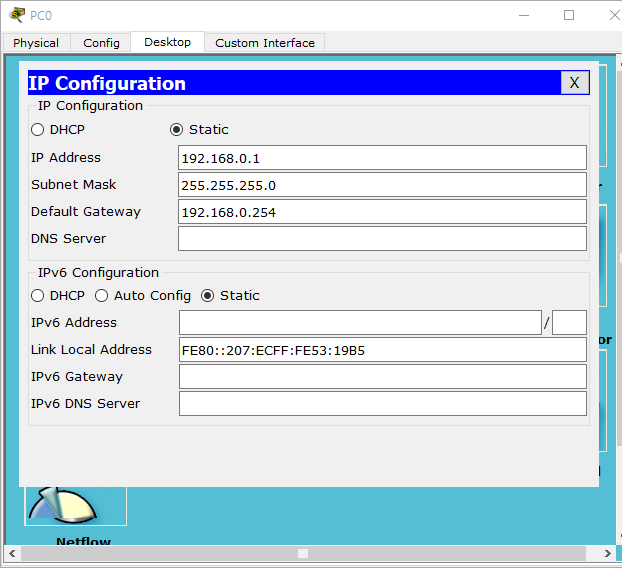The width and height of the screenshot is (622, 568).
Task: Choose IPv6 DHCP radio option
Action: [38, 296]
